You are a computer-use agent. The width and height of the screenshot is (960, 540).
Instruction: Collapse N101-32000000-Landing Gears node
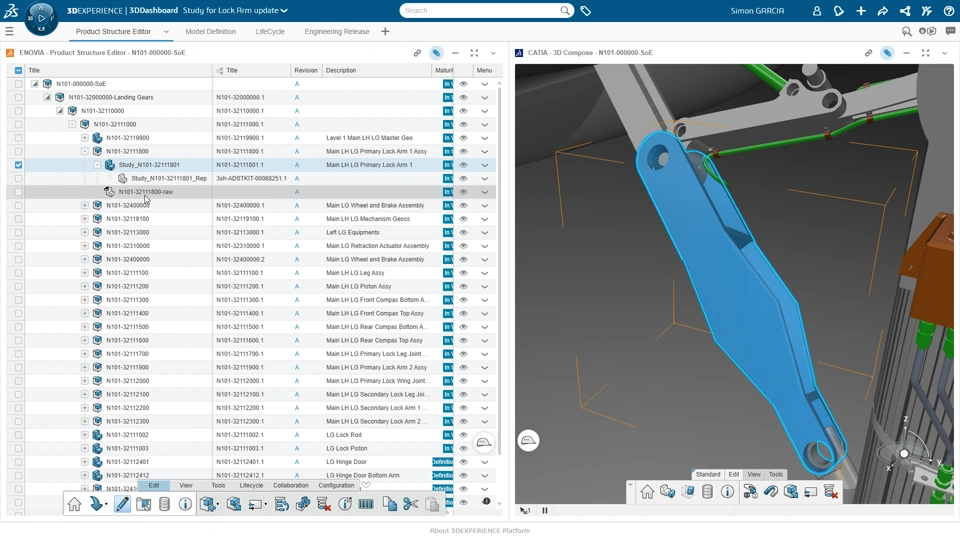tap(47, 97)
